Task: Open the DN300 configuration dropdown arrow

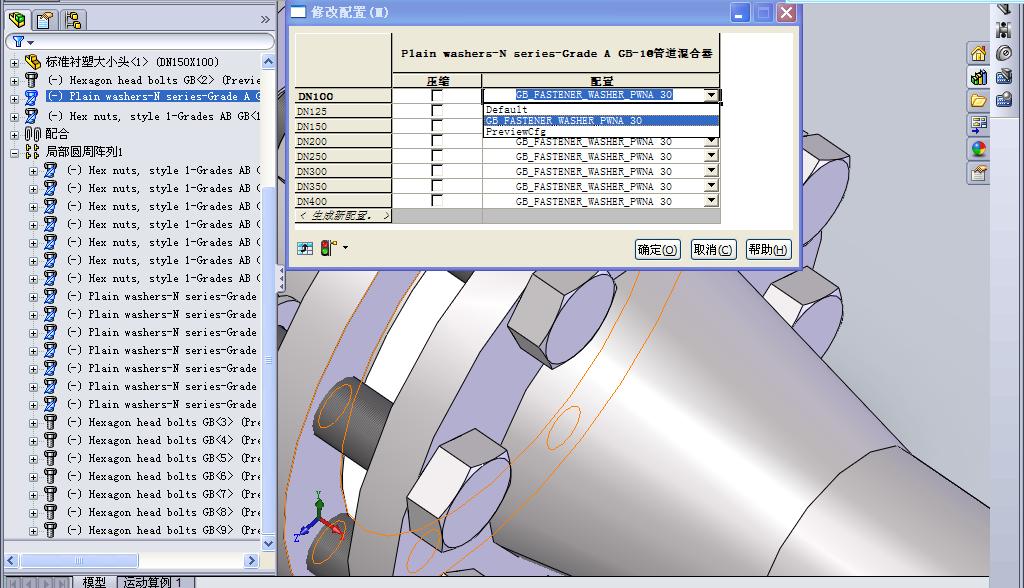Action: [711, 171]
